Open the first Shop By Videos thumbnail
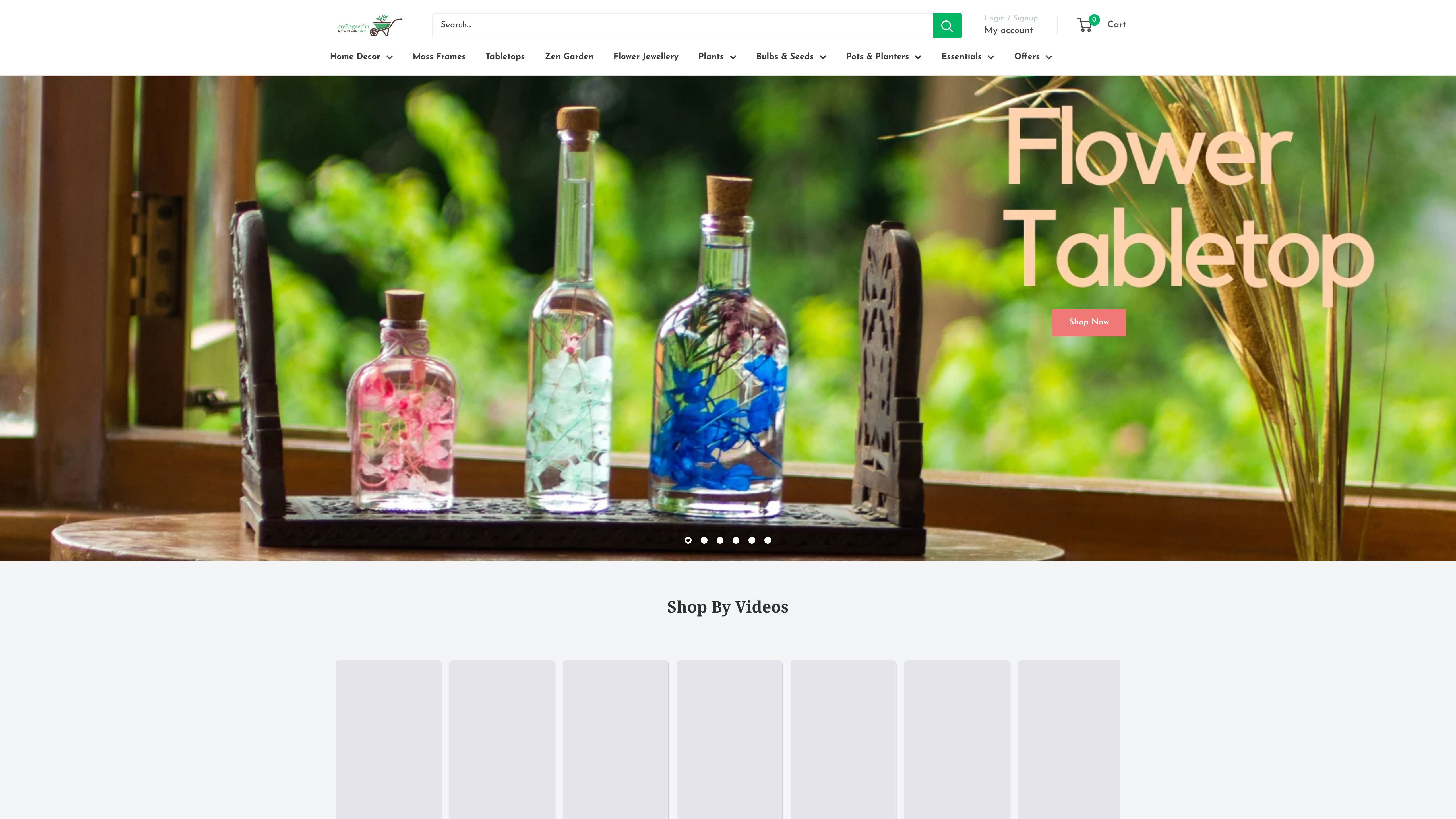Screen dimensions: 1456x819 point(388,741)
